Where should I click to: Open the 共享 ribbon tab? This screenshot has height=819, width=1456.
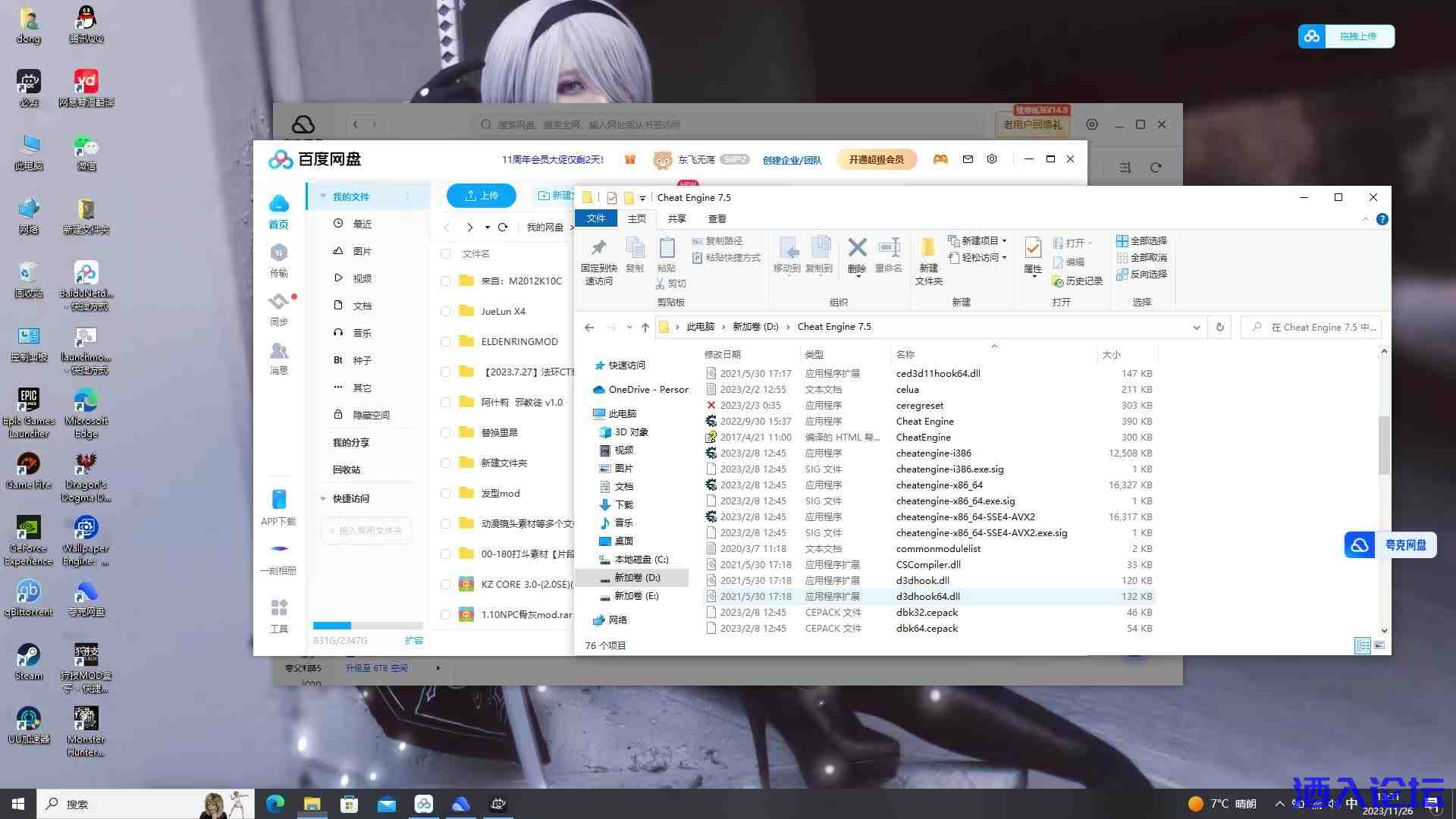pos(676,218)
